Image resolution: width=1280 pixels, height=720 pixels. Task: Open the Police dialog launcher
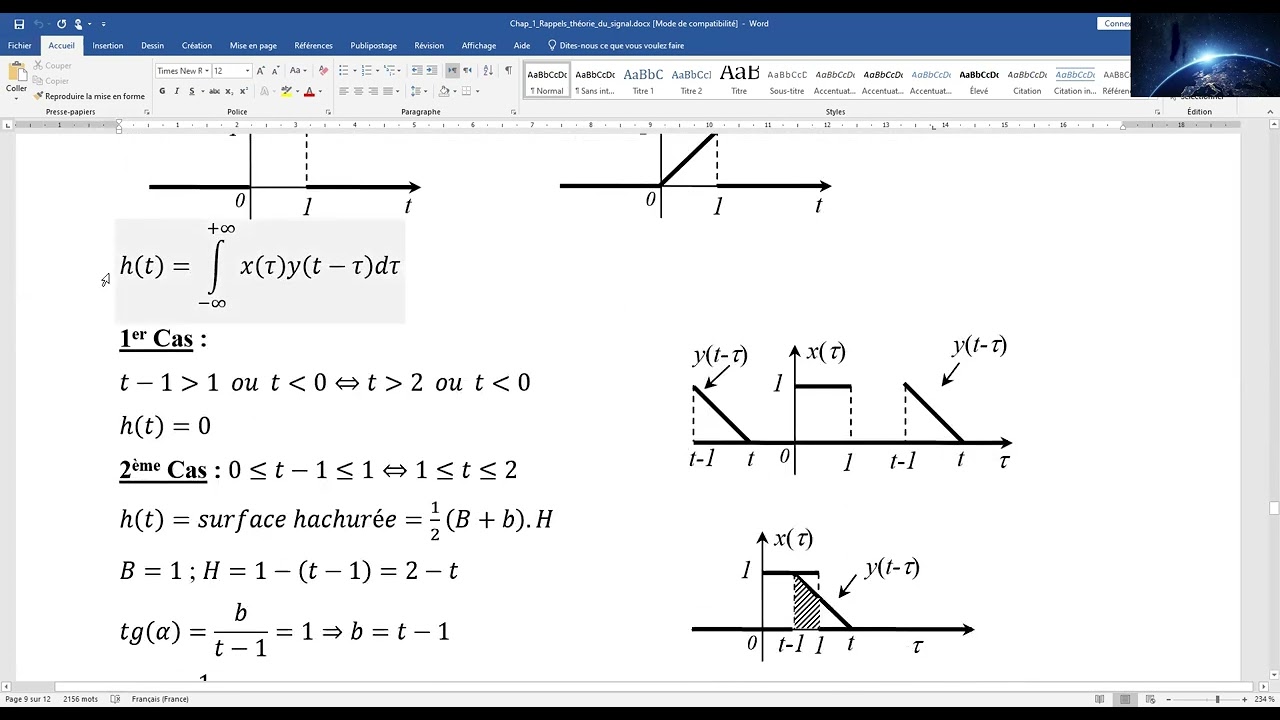(x=327, y=112)
